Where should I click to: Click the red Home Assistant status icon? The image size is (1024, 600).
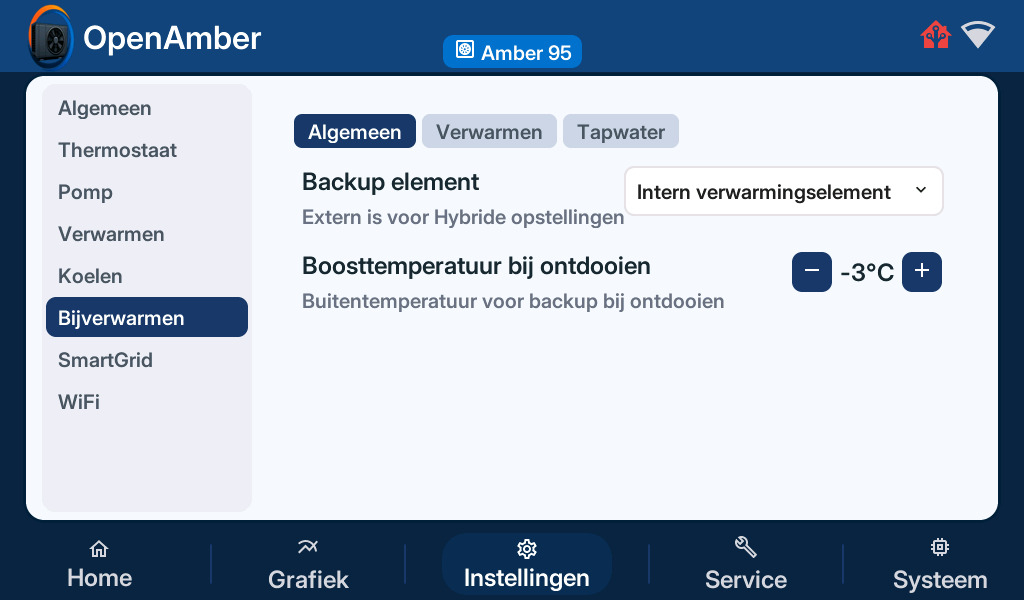(x=935, y=35)
